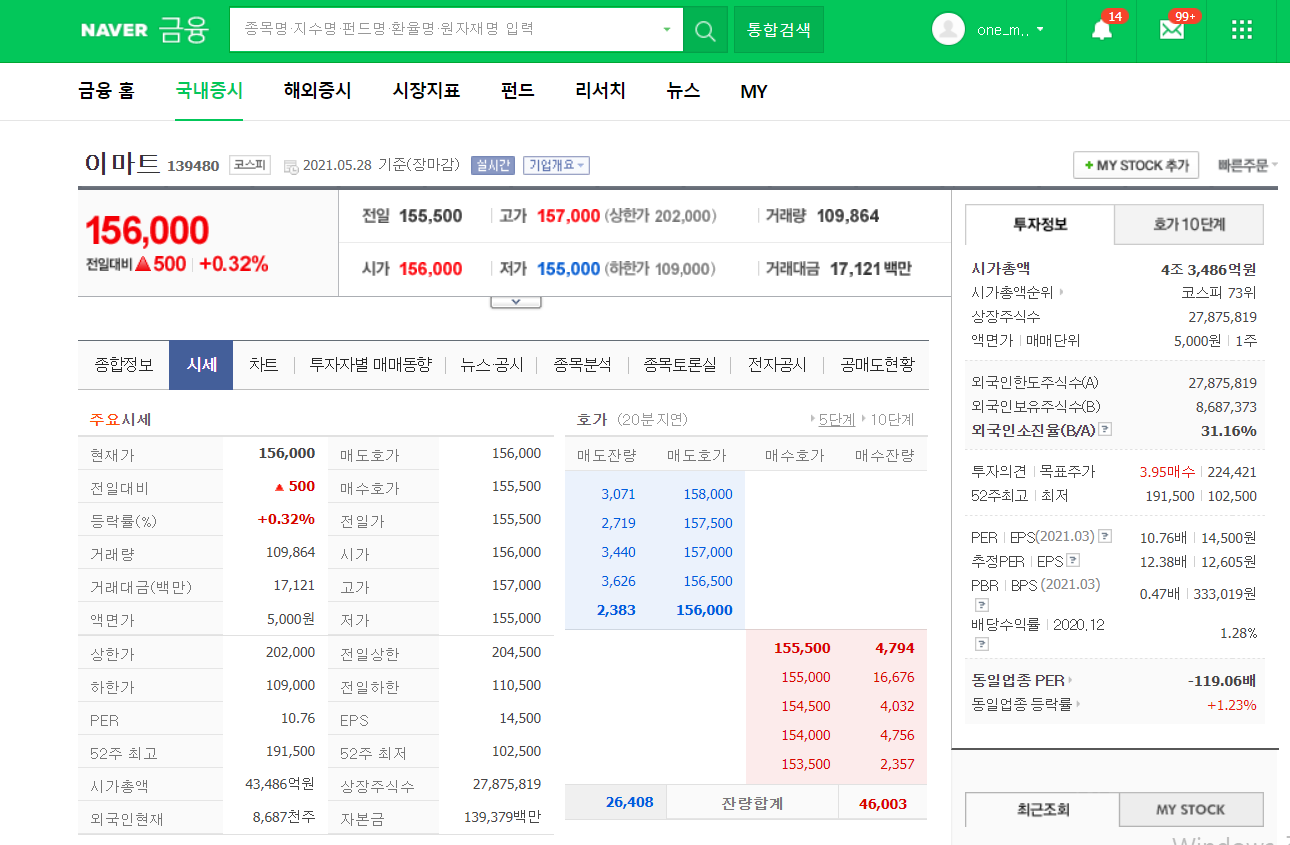
Task: Open the 뉴스·공시 tab
Action: [492, 365]
